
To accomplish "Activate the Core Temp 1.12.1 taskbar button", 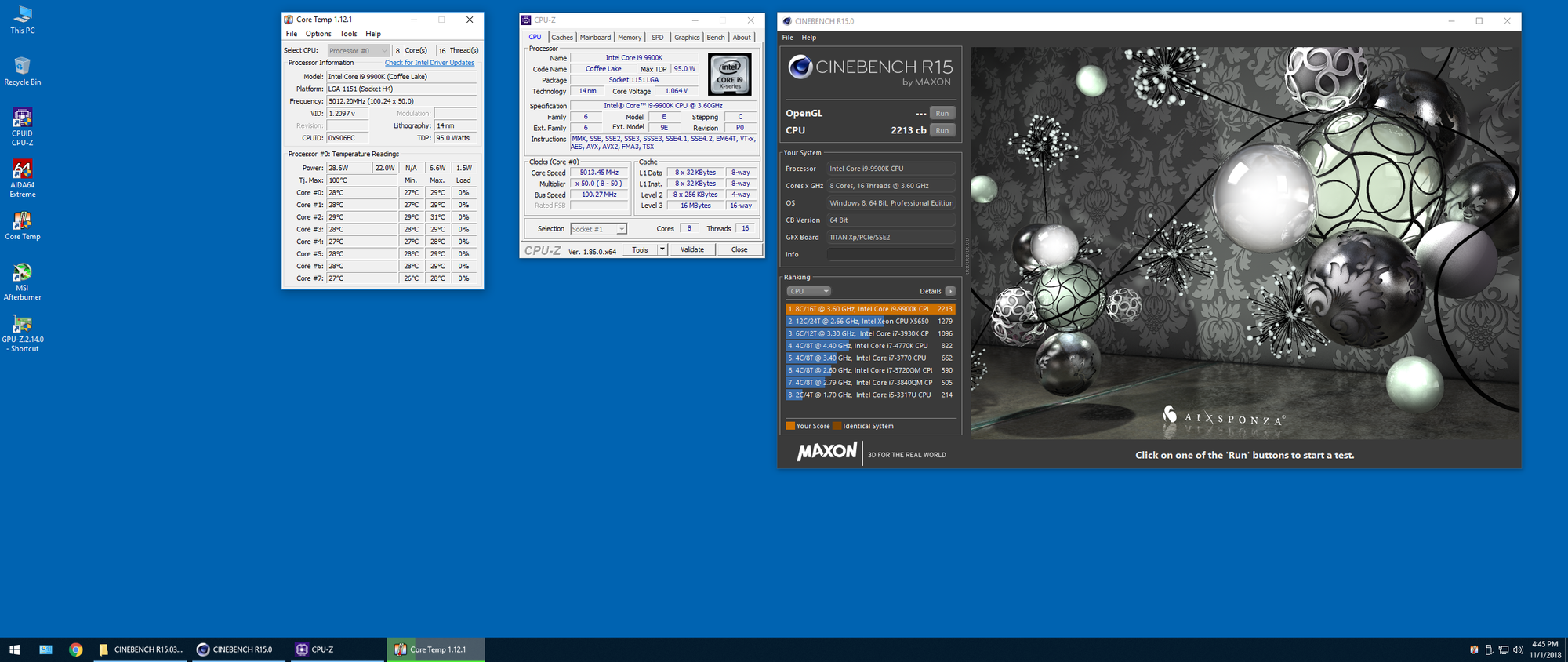I will pos(436,649).
